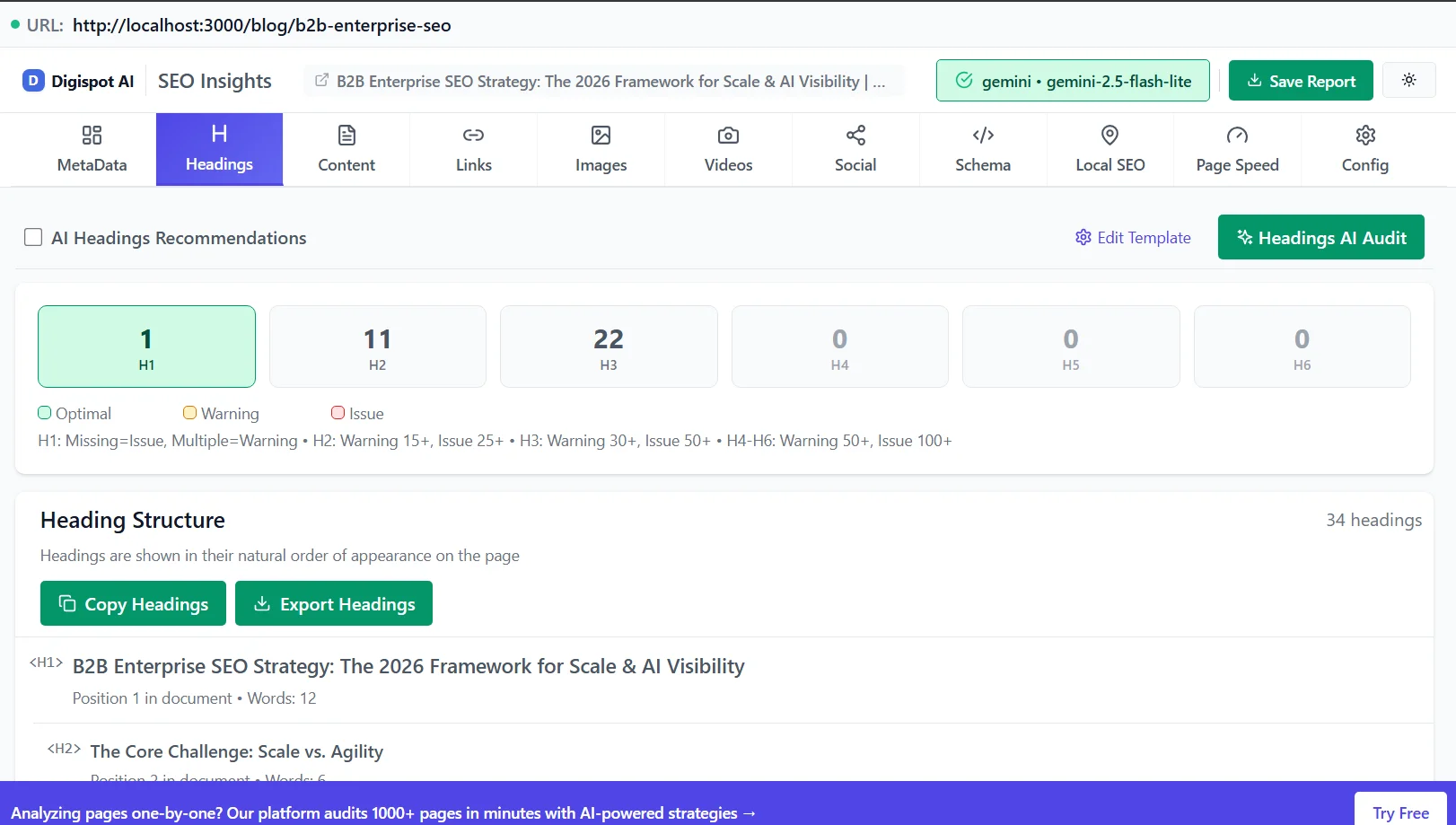Click the yellow Warning legend swatch
Screen dimensions: 1456x825
(189, 413)
